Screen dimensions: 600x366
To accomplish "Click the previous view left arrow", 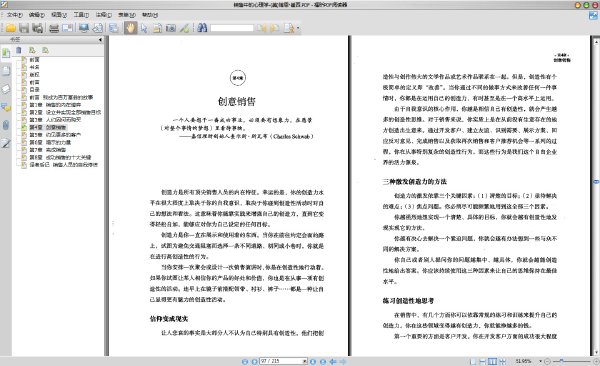I will tap(333, 361).
